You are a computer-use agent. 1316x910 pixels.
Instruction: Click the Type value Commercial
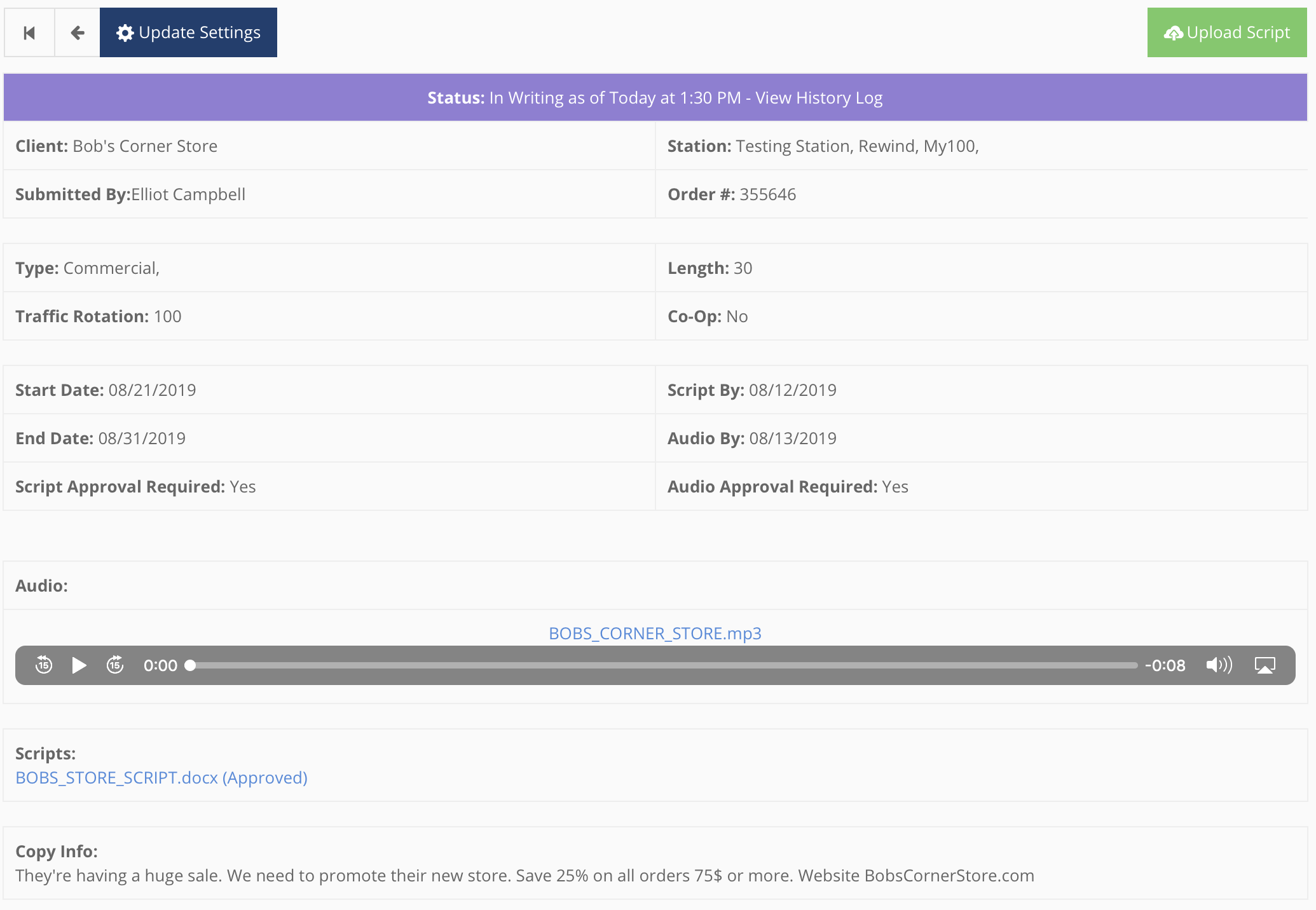[111, 268]
